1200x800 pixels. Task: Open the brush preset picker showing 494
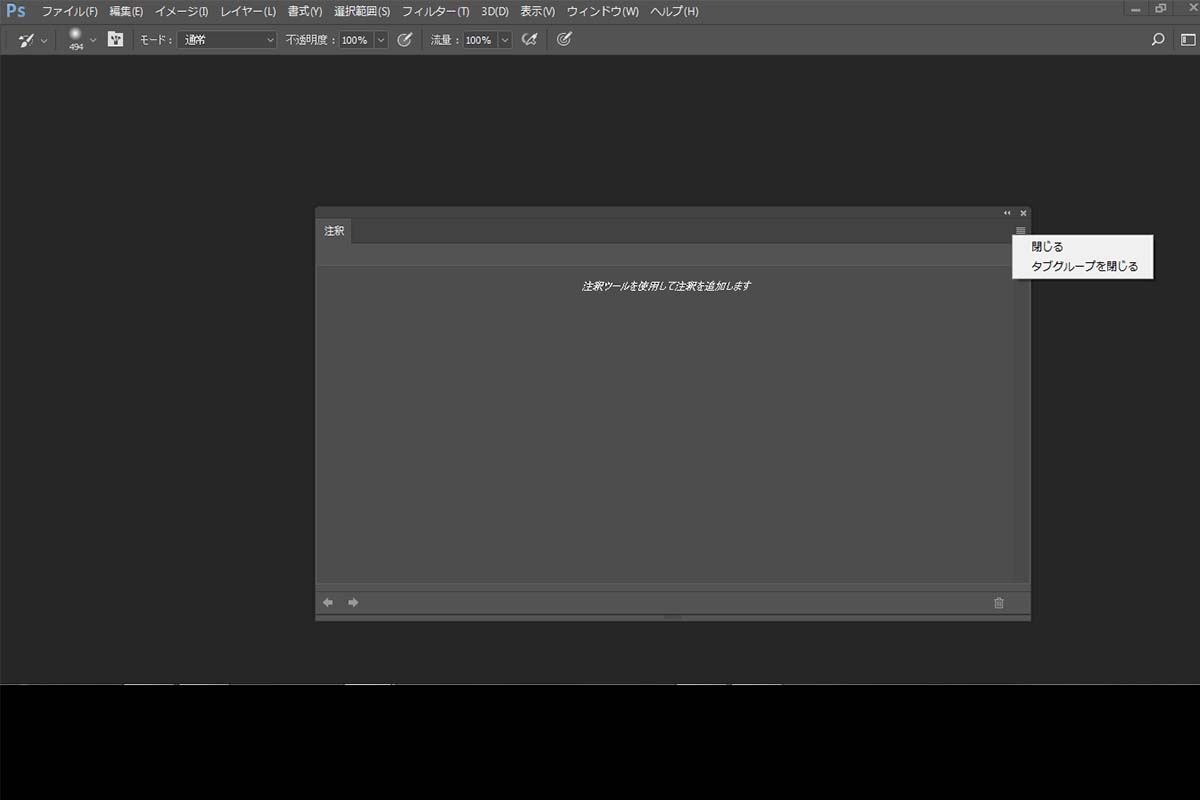(75, 39)
